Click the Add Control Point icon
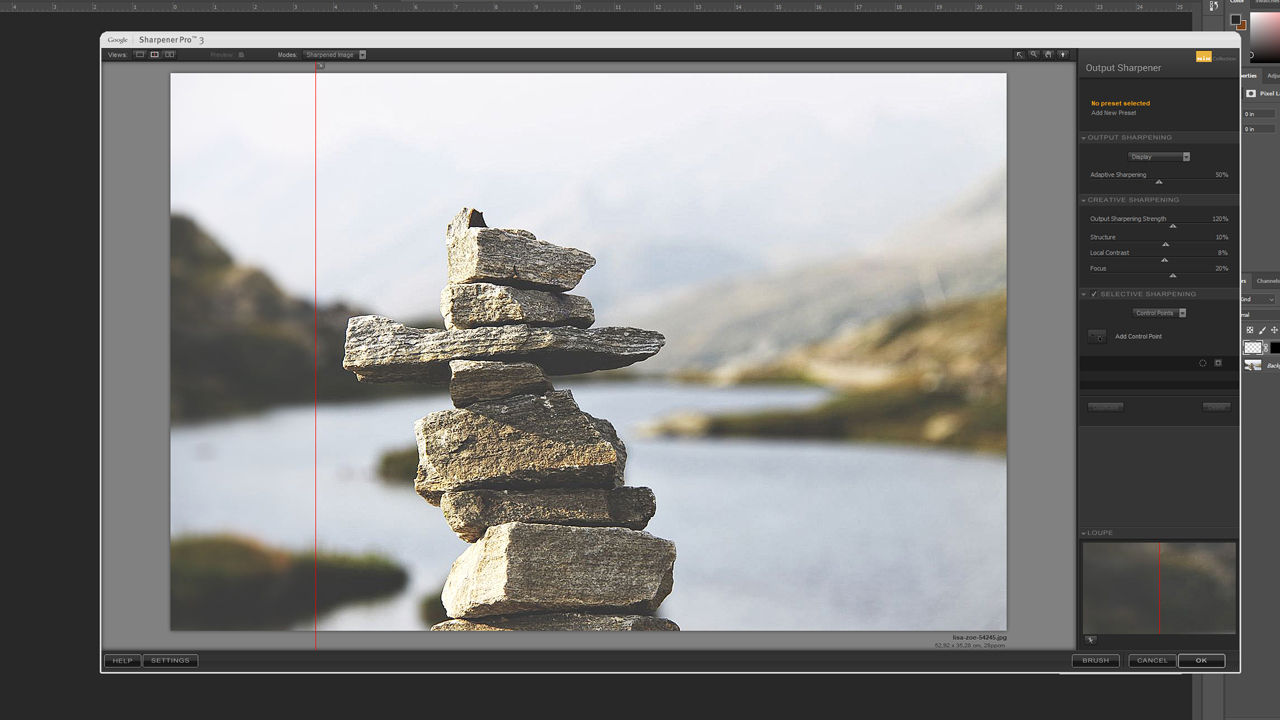Image resolution: width=1280 pixels, height=720 pixels. point(1097,337)
